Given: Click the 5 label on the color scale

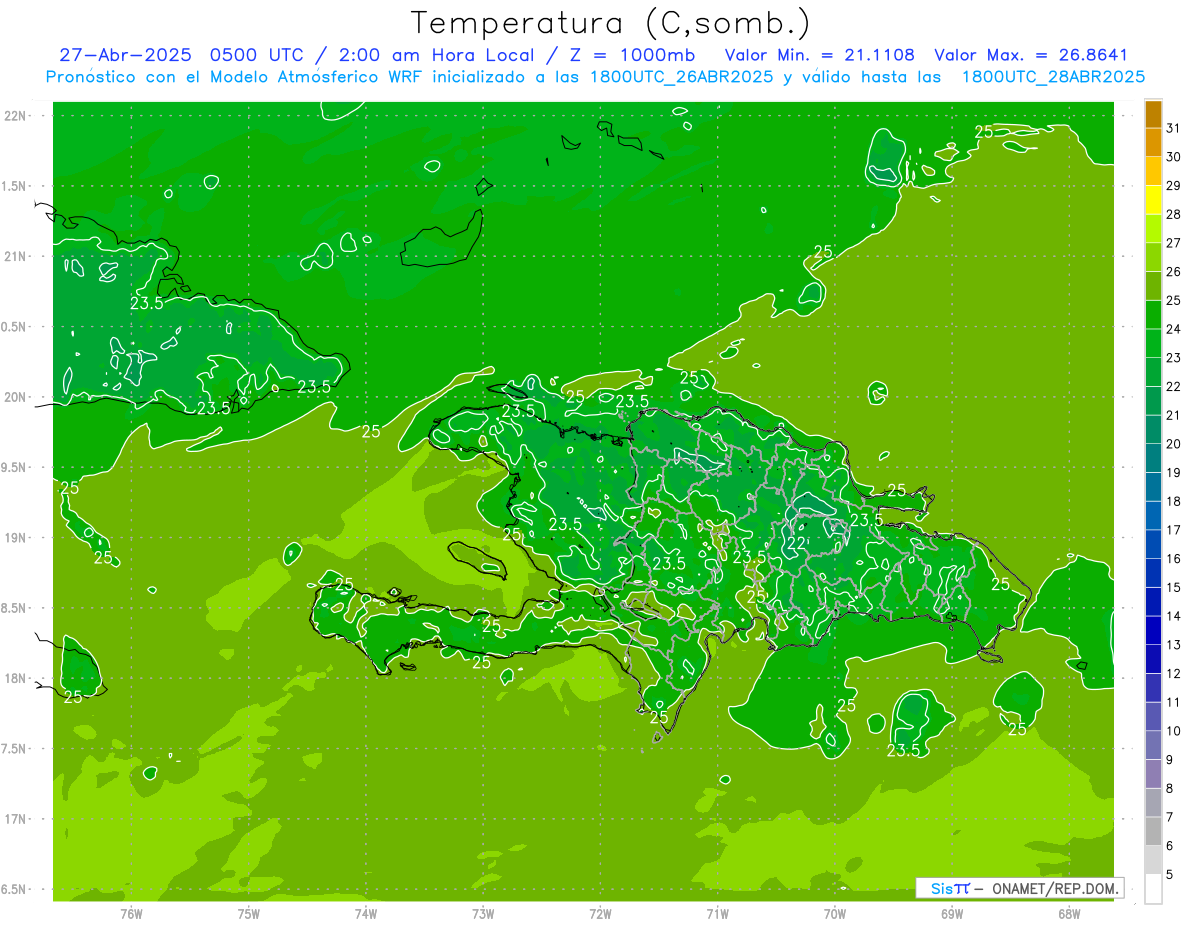Looking at the screenshot, I should [x=1170, y=875].
